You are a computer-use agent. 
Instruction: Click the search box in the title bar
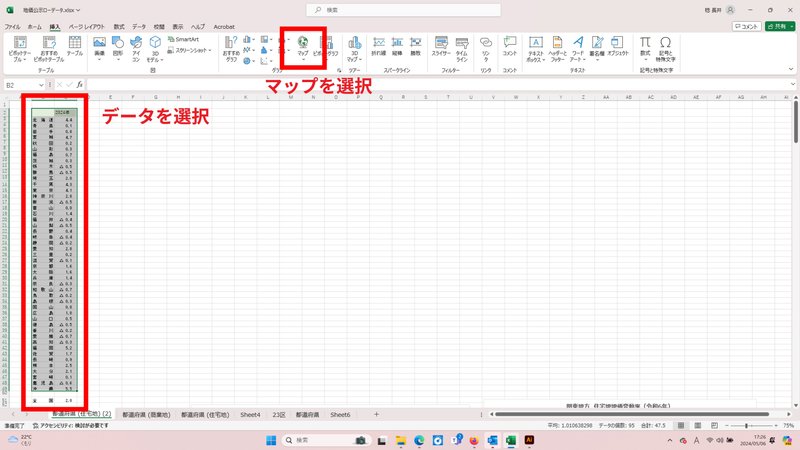403,10
